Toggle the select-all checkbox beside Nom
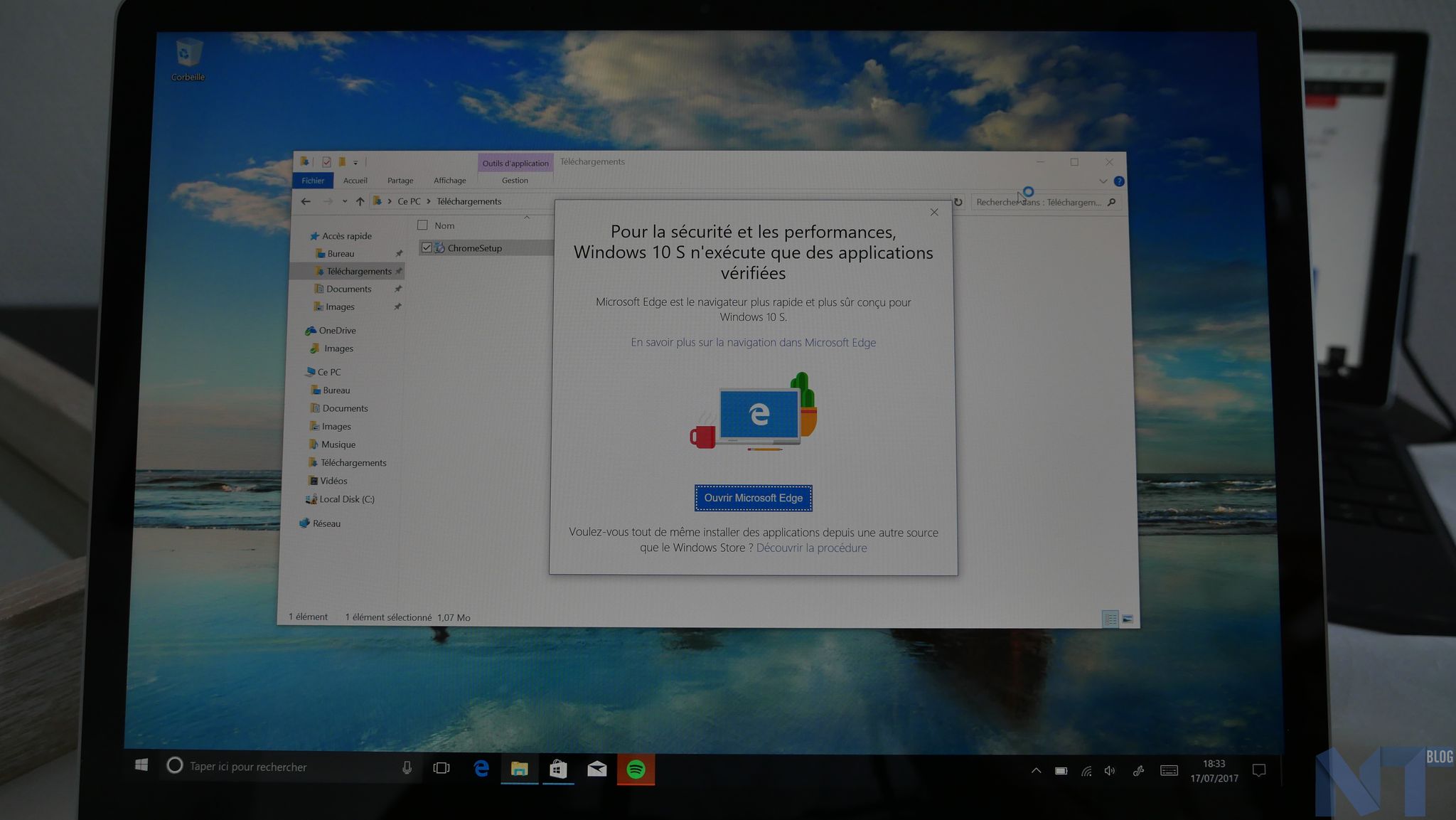The width and height of the screenshot is (1456, 820). tap(422, 225)
